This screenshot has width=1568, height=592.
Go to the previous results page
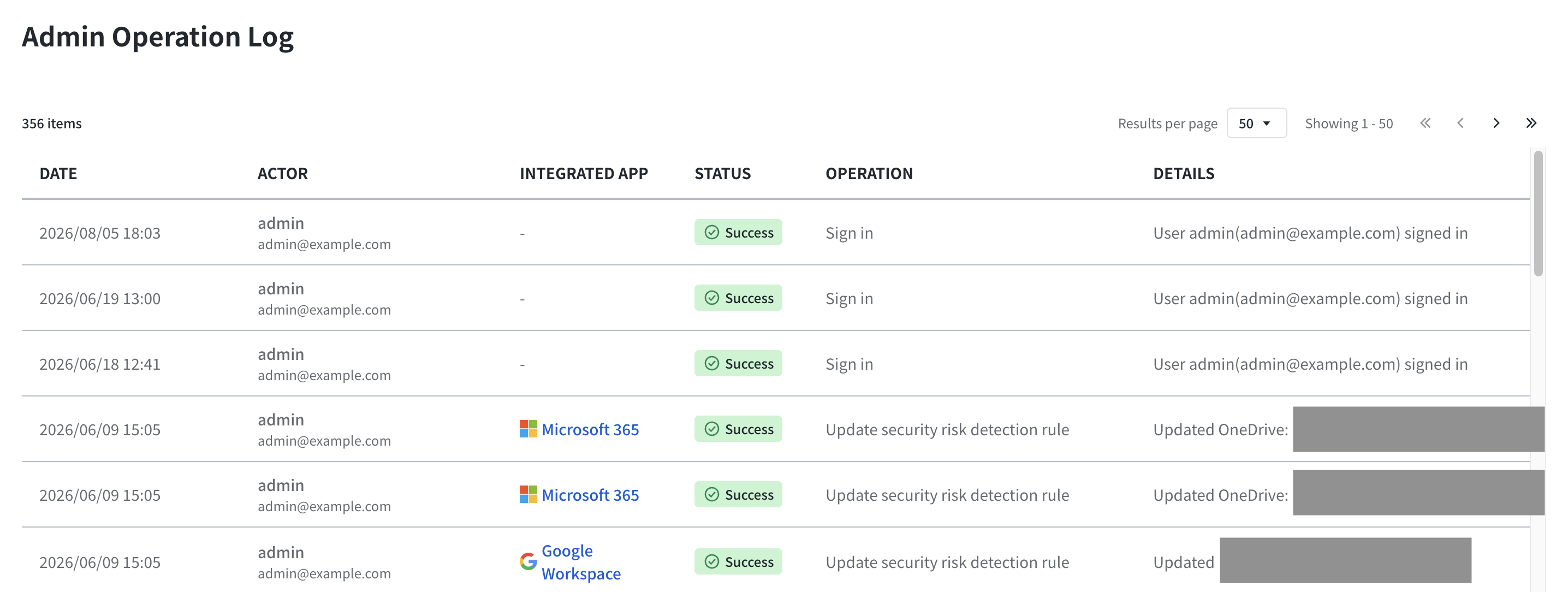[1460, 123]
